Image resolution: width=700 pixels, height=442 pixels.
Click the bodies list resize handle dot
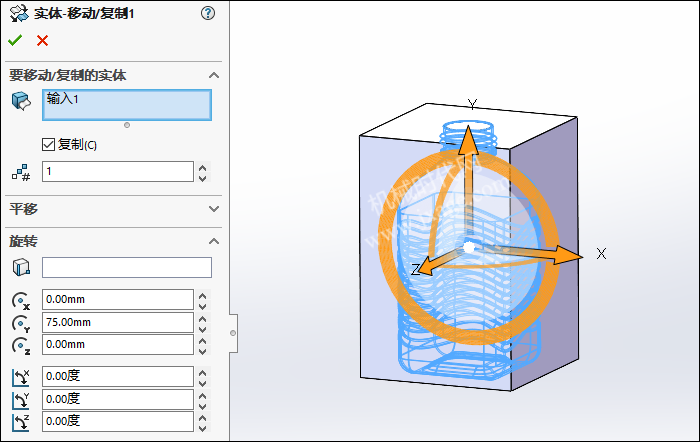[x=127, y=125]
